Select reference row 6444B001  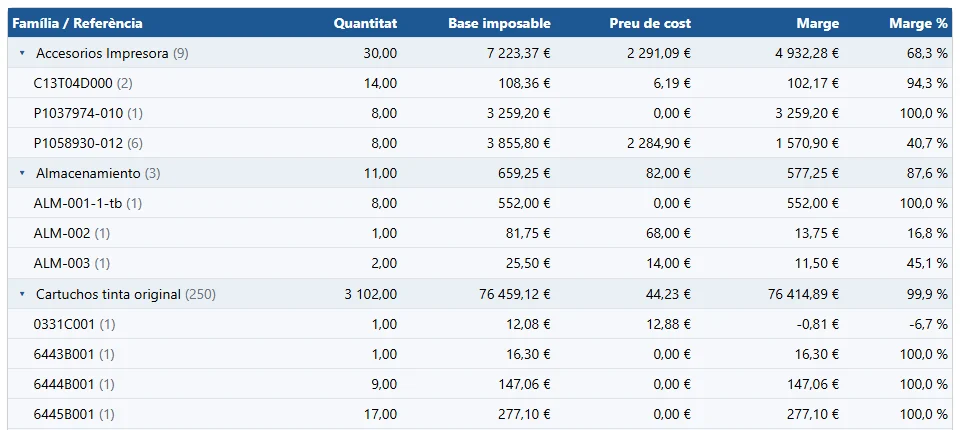pyautogui.click(x=480, y=384)
